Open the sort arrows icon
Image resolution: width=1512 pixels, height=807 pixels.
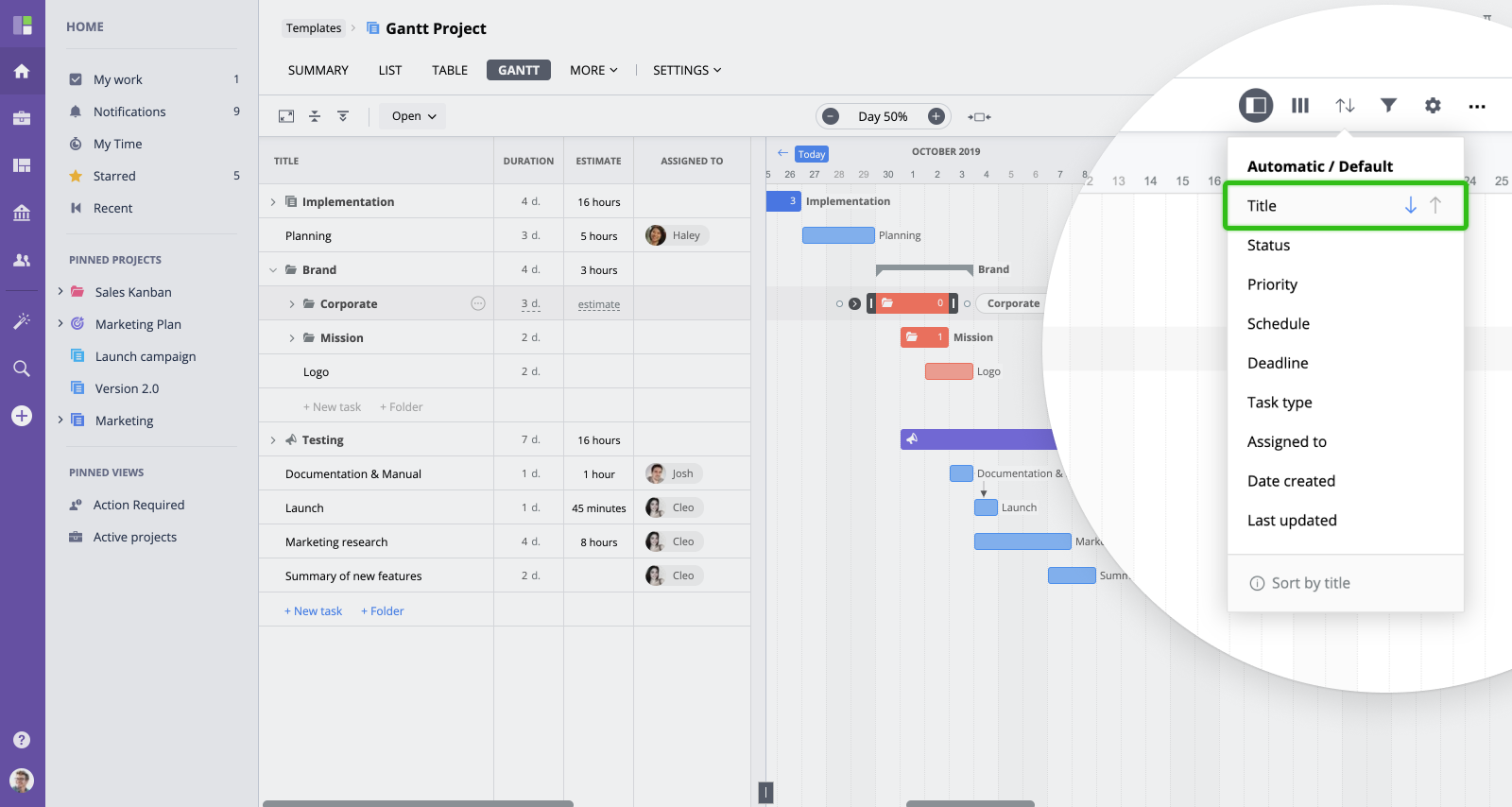[x=1345, y=105]
